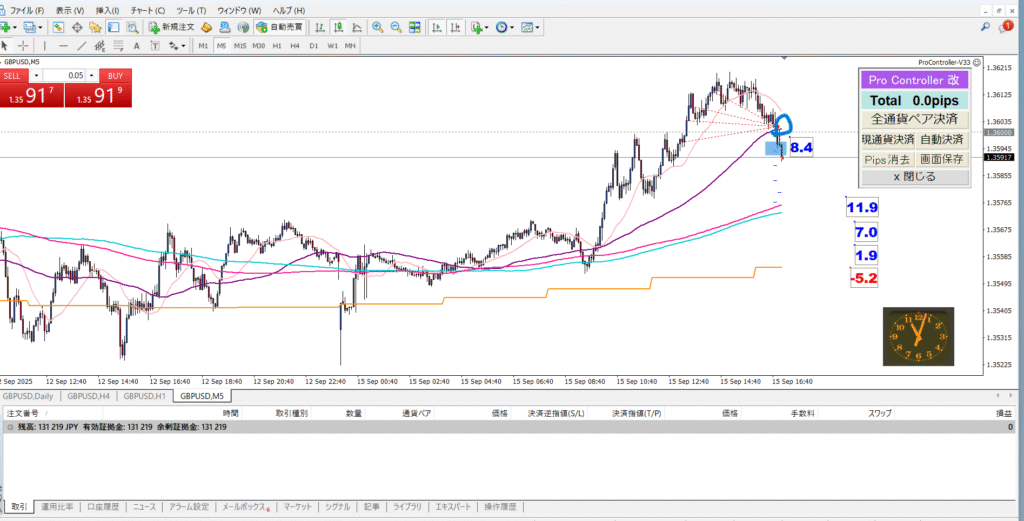Select the crosshair cursor tool

pos(23,46)
